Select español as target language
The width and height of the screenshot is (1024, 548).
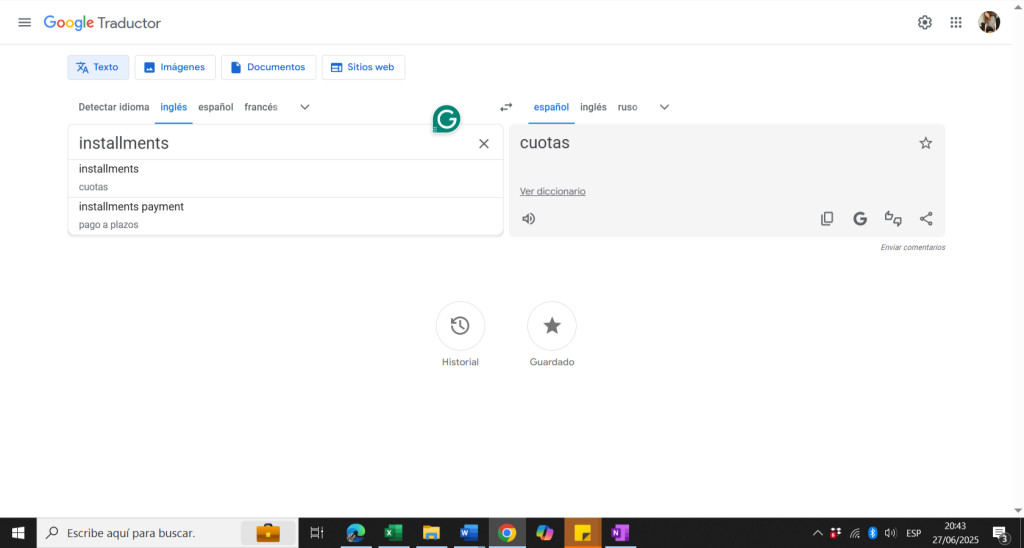551,107
